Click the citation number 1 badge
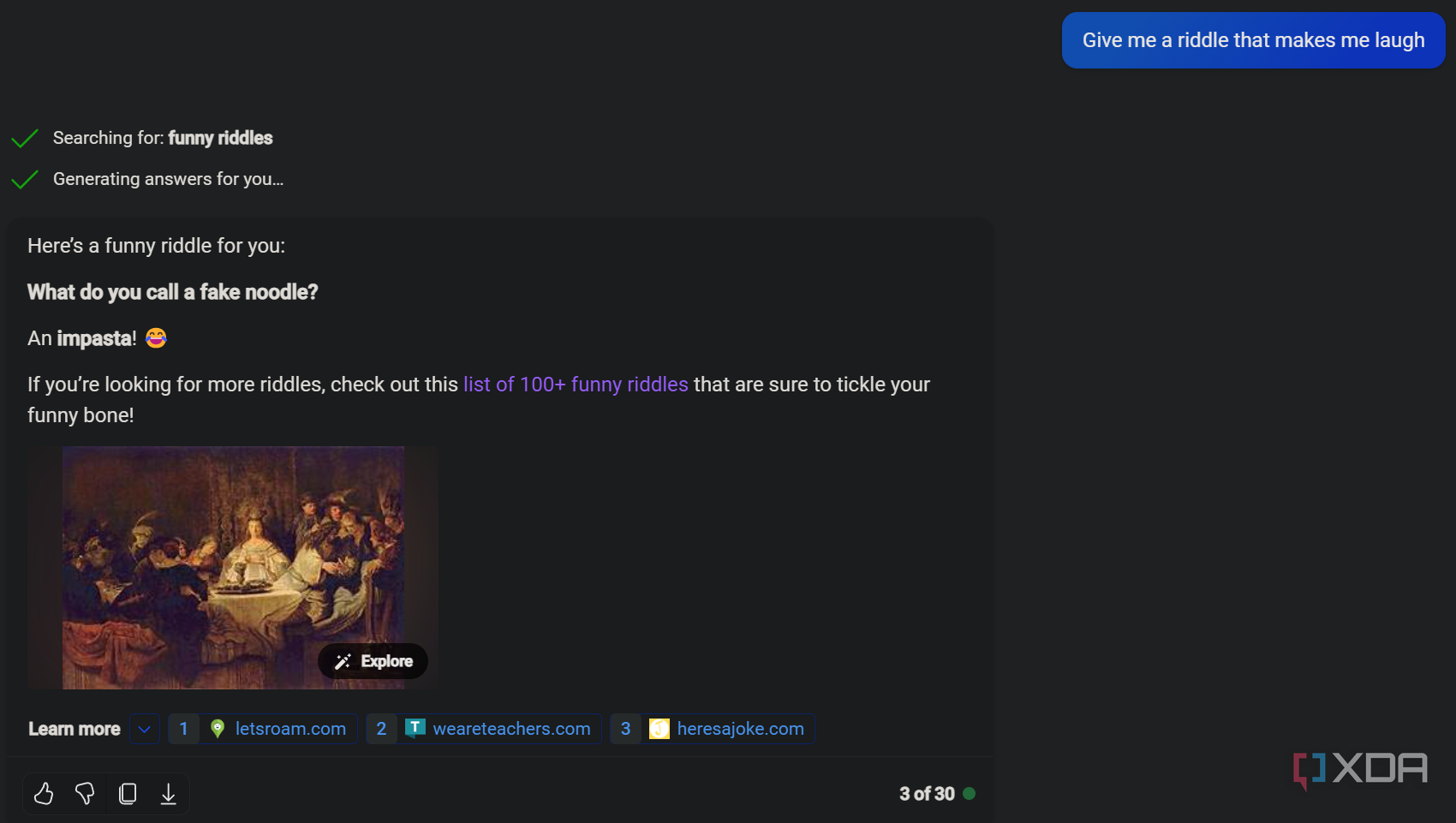The image size is (1456, 823). pyautogui.click(x=183, y=729)
